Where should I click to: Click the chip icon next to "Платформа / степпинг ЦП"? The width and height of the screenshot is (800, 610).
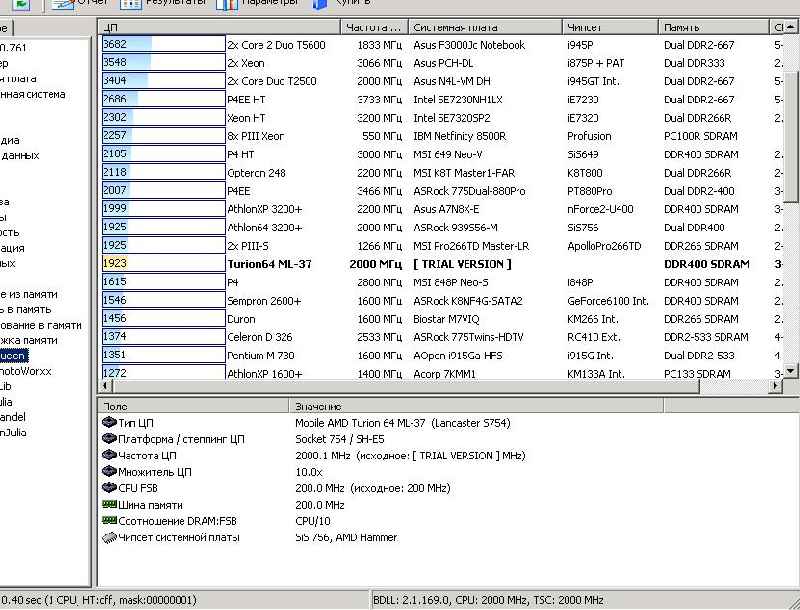point(109,439)
